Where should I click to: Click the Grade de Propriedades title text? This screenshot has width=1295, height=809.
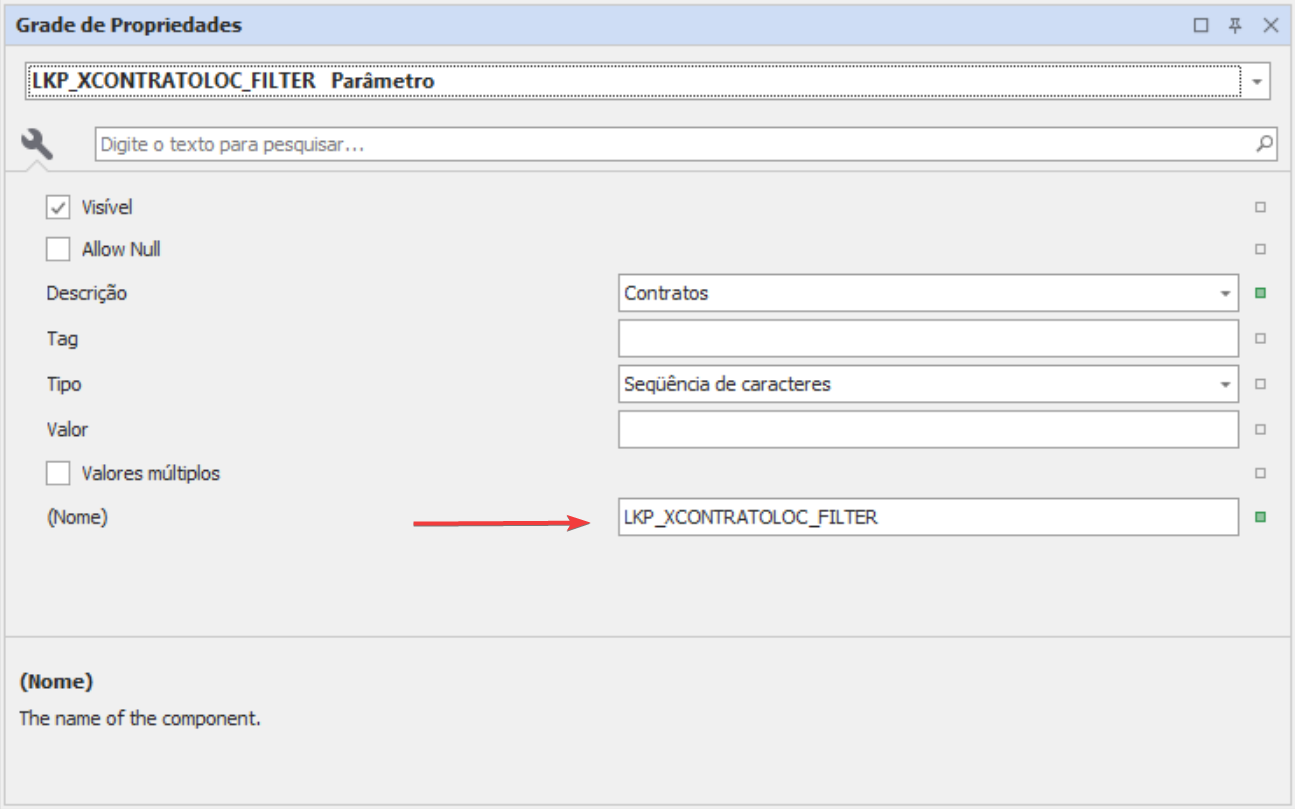click(x=128, y=25)
